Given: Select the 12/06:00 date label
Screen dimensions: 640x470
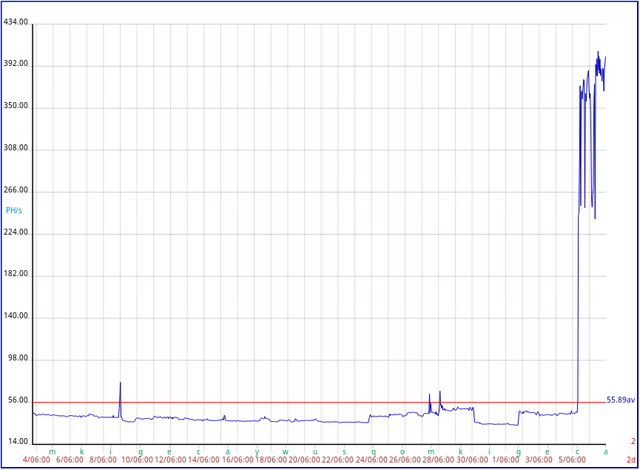Looking at the screenshot, I should [x=171, y=460].
